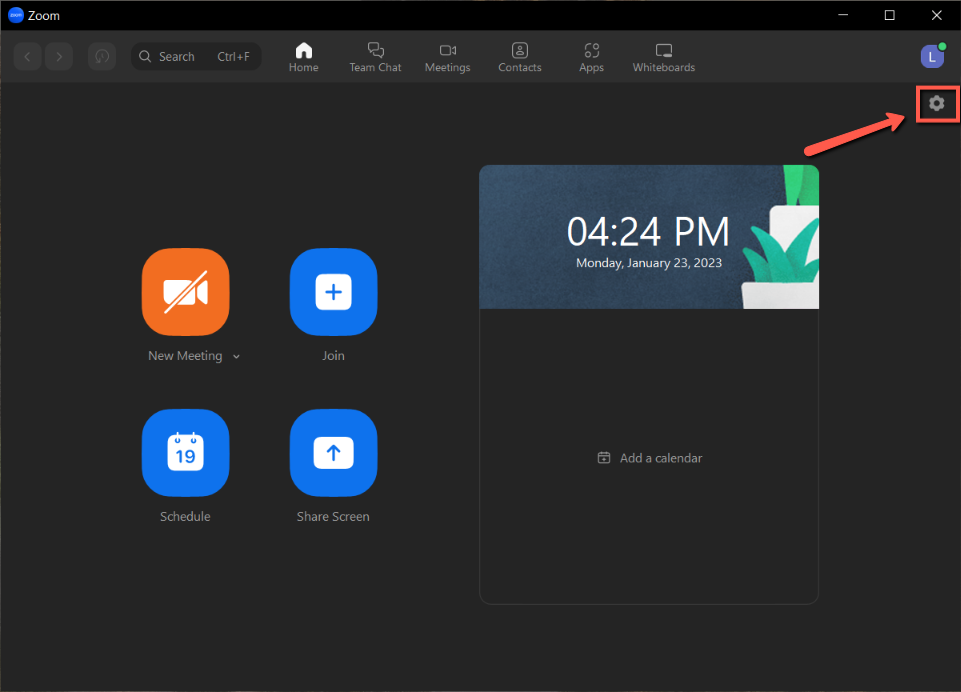Screen dimensions: 961x692
Task: Click the back navigation arrow
Action: [28, 56]
